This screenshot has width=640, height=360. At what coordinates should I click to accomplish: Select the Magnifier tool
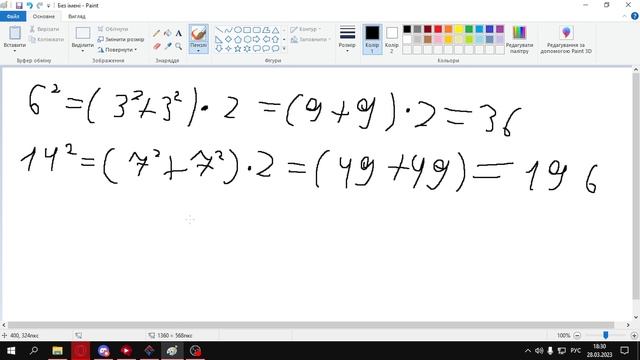(x=178, y=46)
